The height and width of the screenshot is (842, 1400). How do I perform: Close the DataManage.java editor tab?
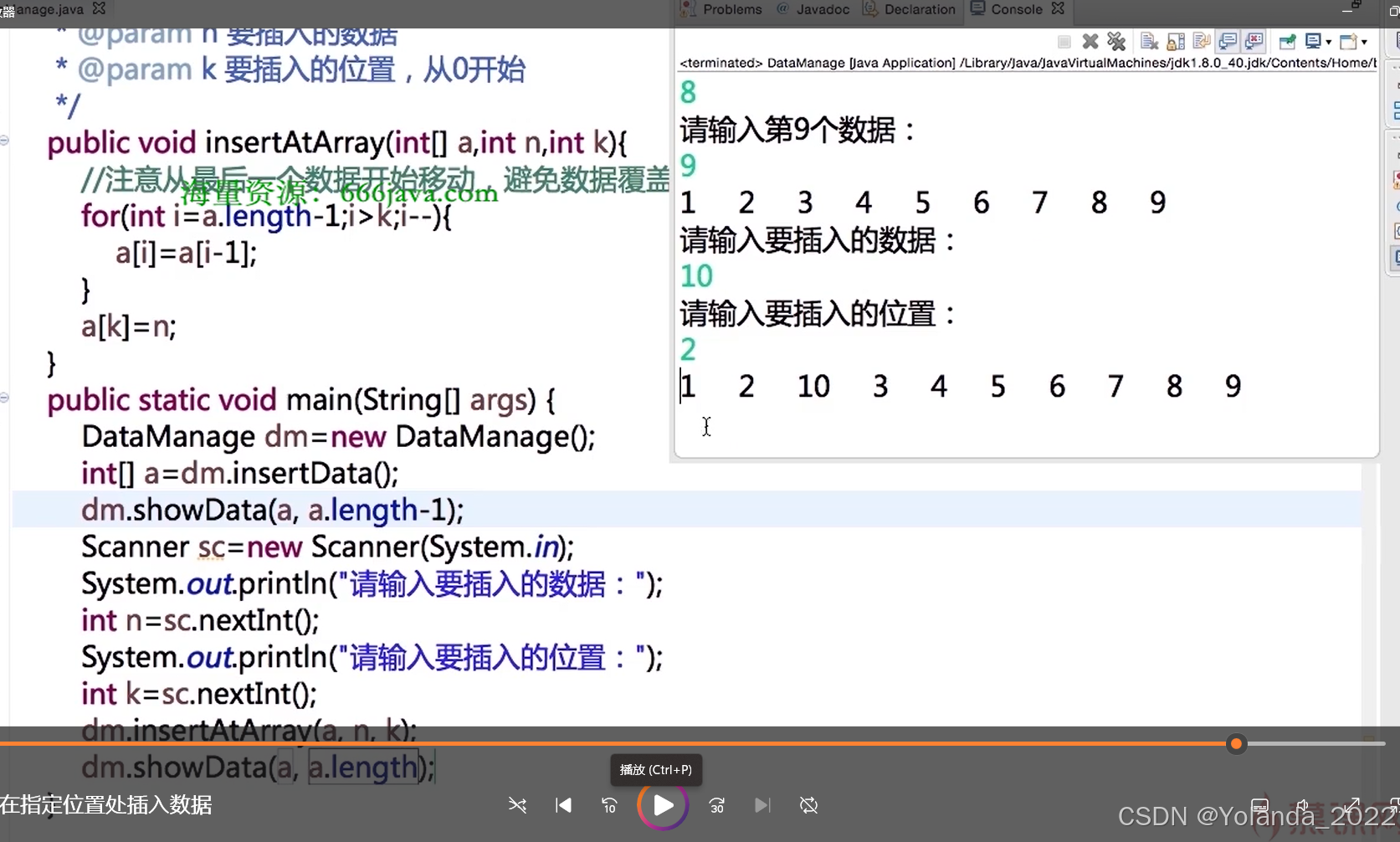[99, 8]
